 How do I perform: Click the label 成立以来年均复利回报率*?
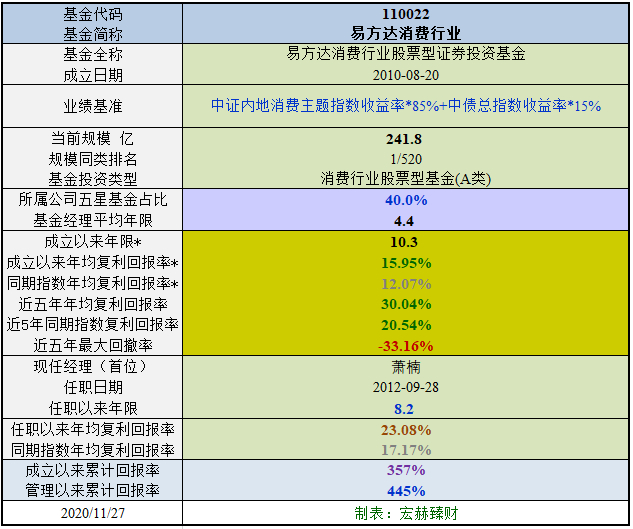pos(92,263)
